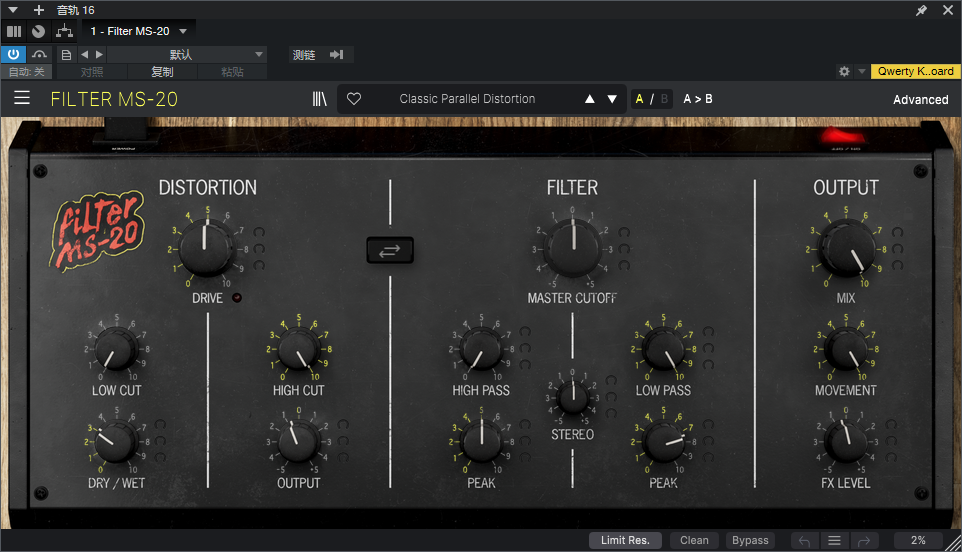
Task: Toggle Bypass in bottom bar
Action: (x=750, y=540)
